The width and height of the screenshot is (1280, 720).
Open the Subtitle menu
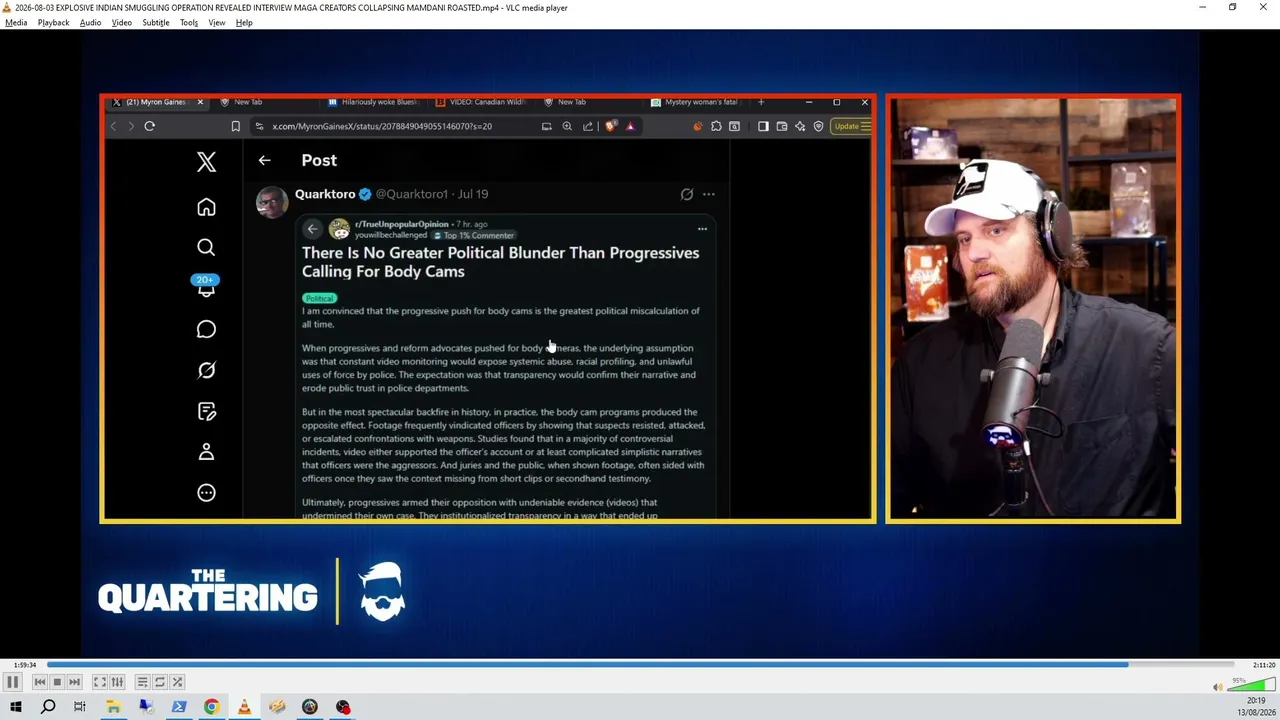click(x=156, y=23)
